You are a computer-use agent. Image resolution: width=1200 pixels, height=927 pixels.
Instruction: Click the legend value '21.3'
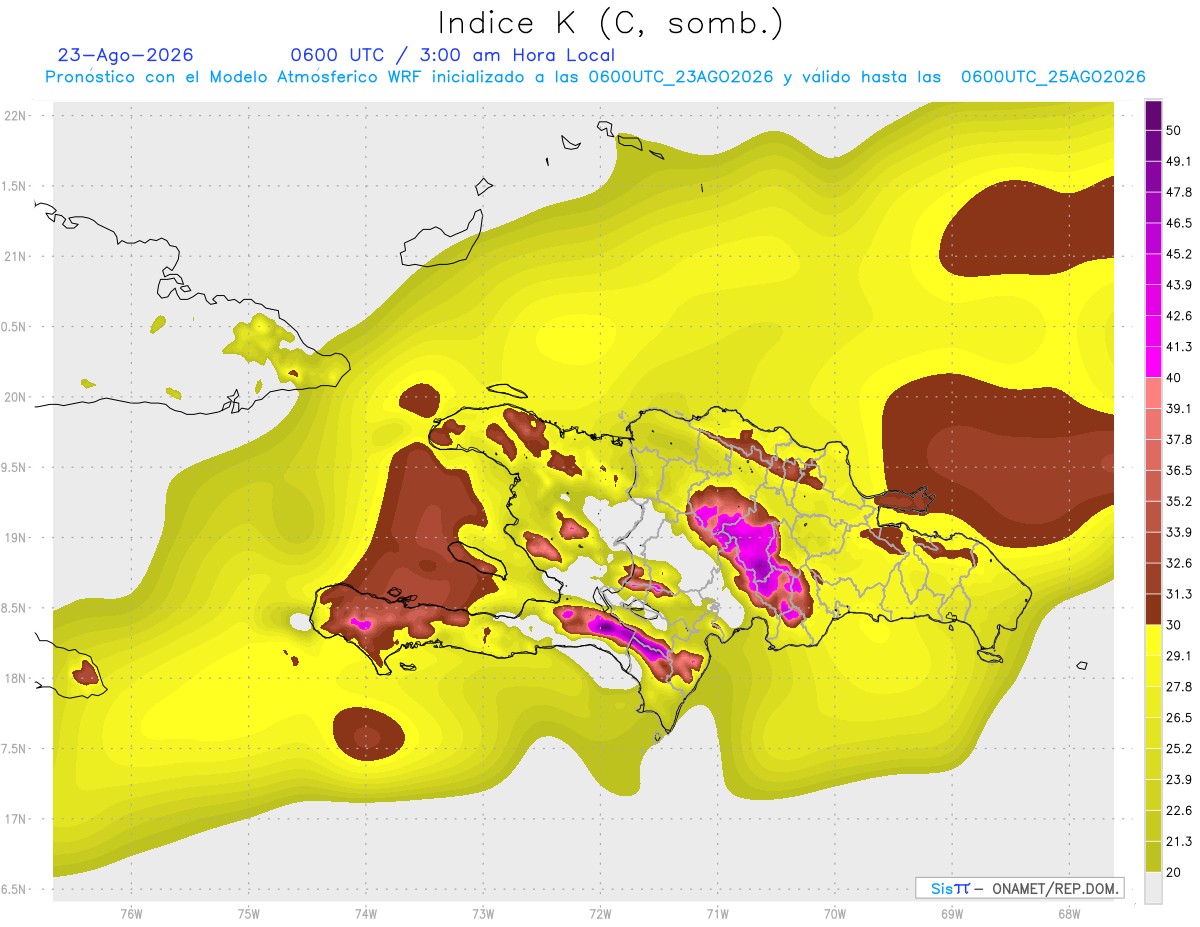click(x=1178, y=841)
